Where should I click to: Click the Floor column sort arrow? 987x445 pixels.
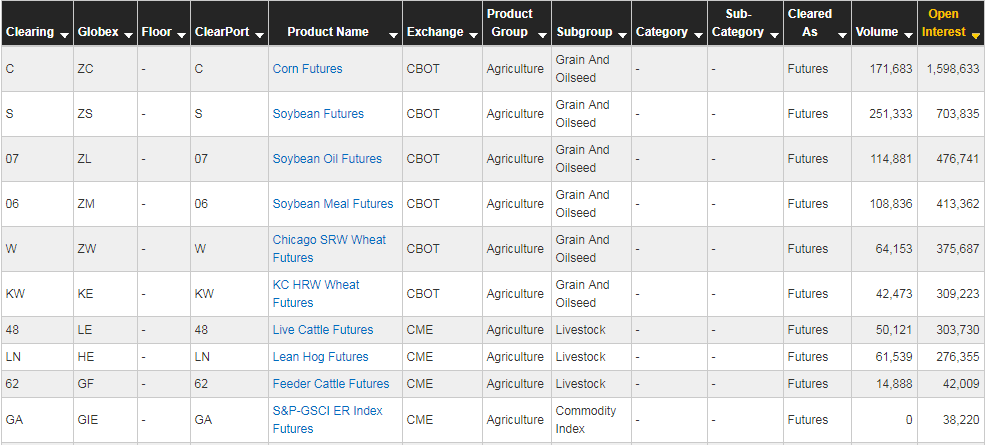(182, 34)
